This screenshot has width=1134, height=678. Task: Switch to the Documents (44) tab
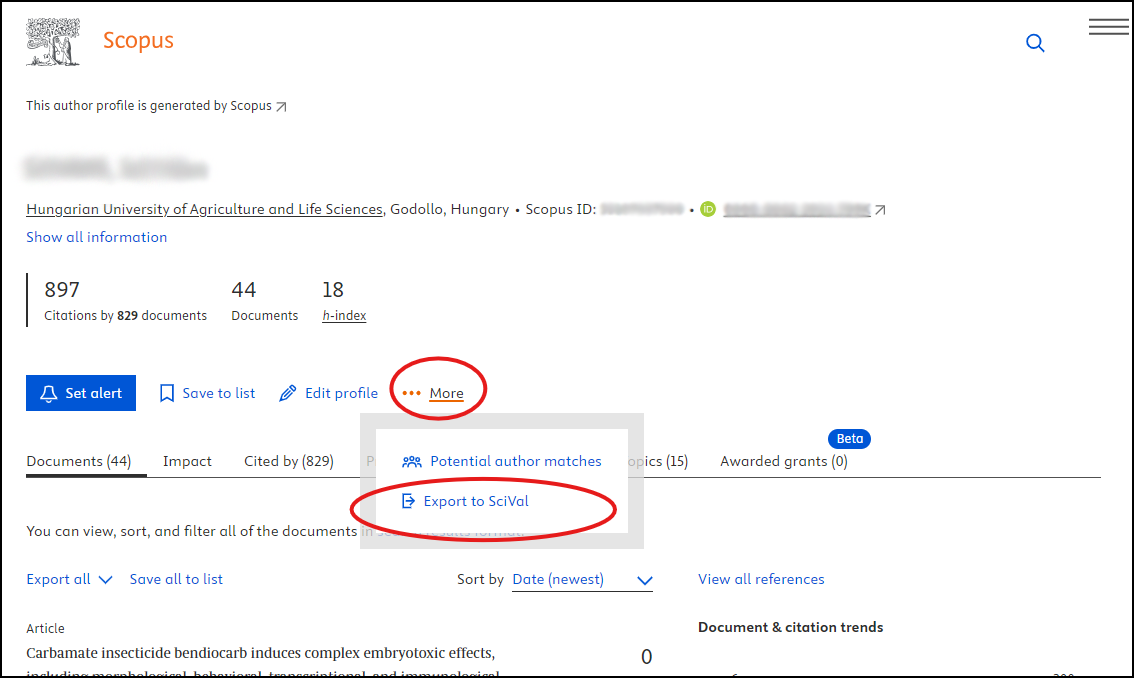[x=79, y=462]
